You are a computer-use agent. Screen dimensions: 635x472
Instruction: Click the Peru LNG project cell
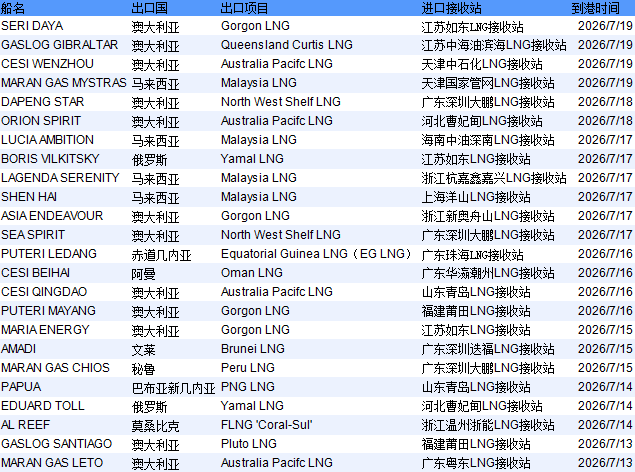[248, 368]
